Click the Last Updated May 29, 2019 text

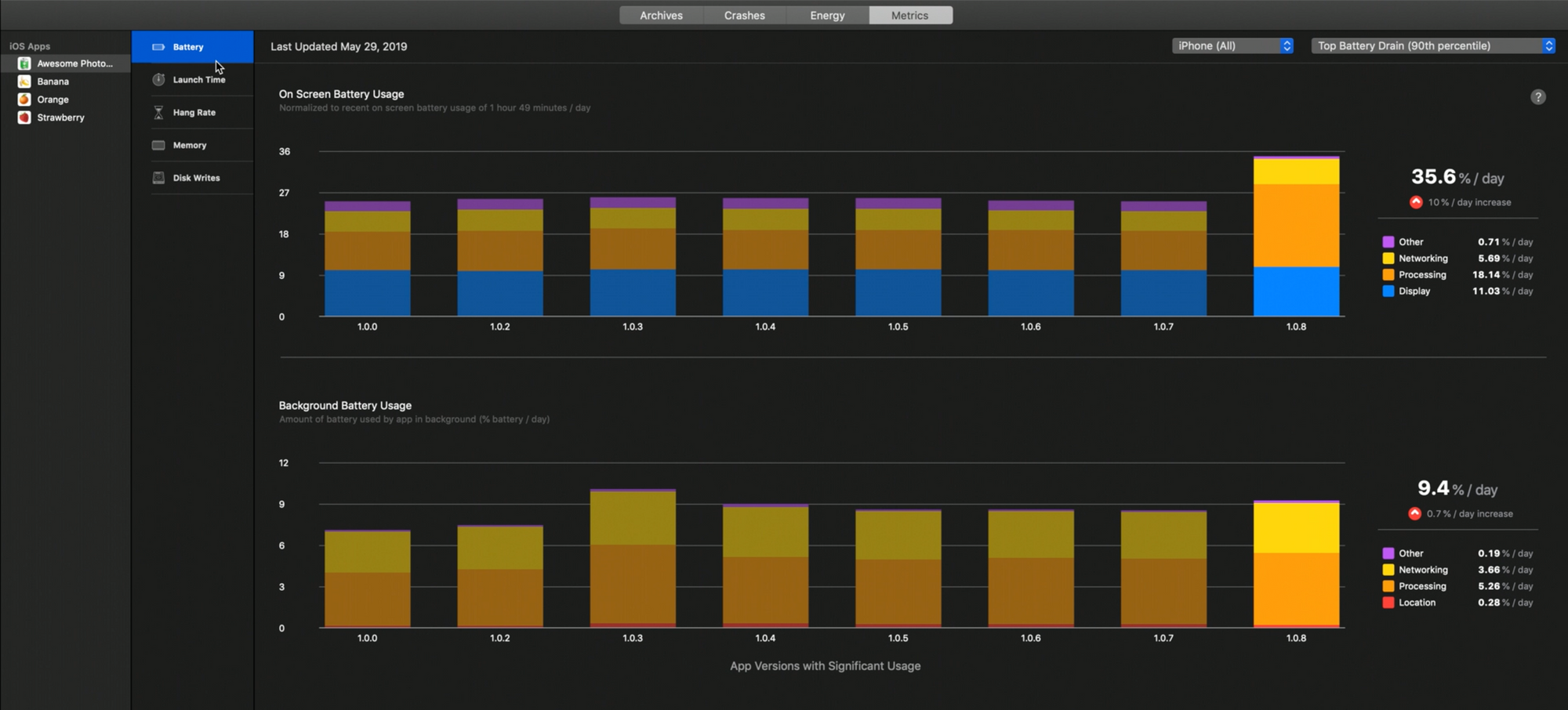[339, 46]
